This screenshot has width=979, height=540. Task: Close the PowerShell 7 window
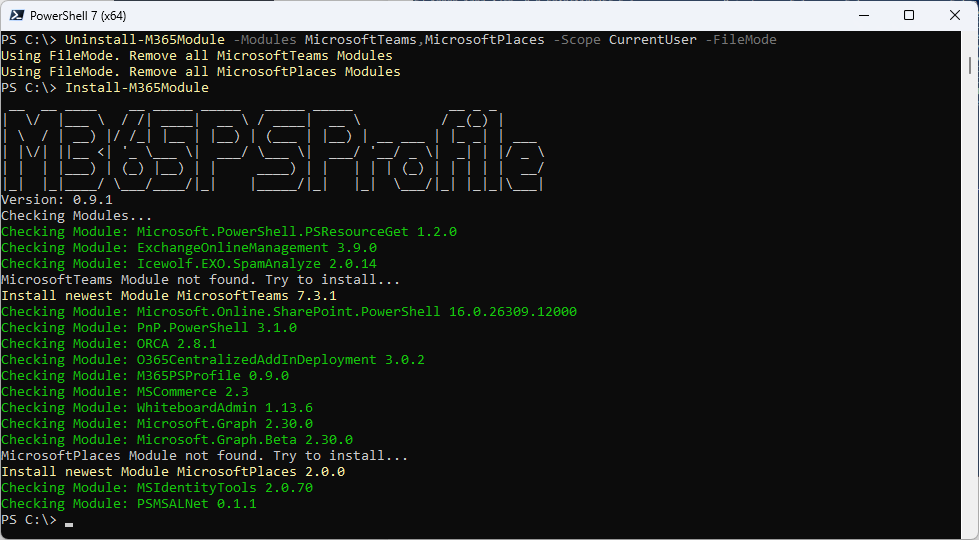(955, 16)
